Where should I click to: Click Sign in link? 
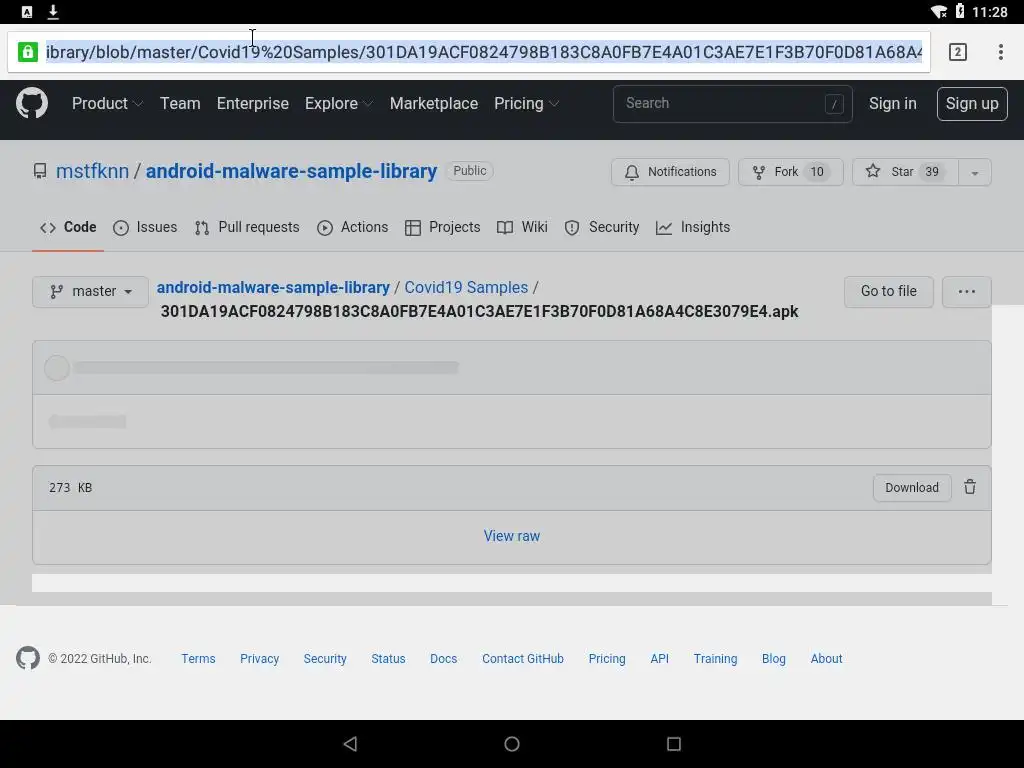click(892, 103)
